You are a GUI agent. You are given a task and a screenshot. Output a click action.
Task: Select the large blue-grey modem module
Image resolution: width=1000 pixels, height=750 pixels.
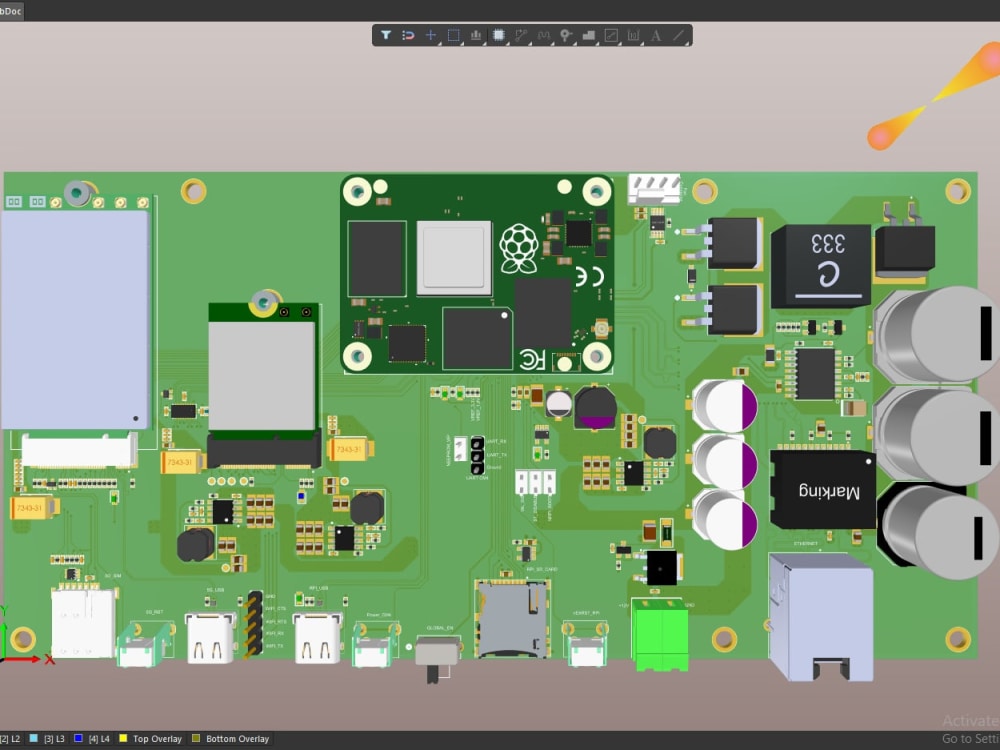(75, 320)
